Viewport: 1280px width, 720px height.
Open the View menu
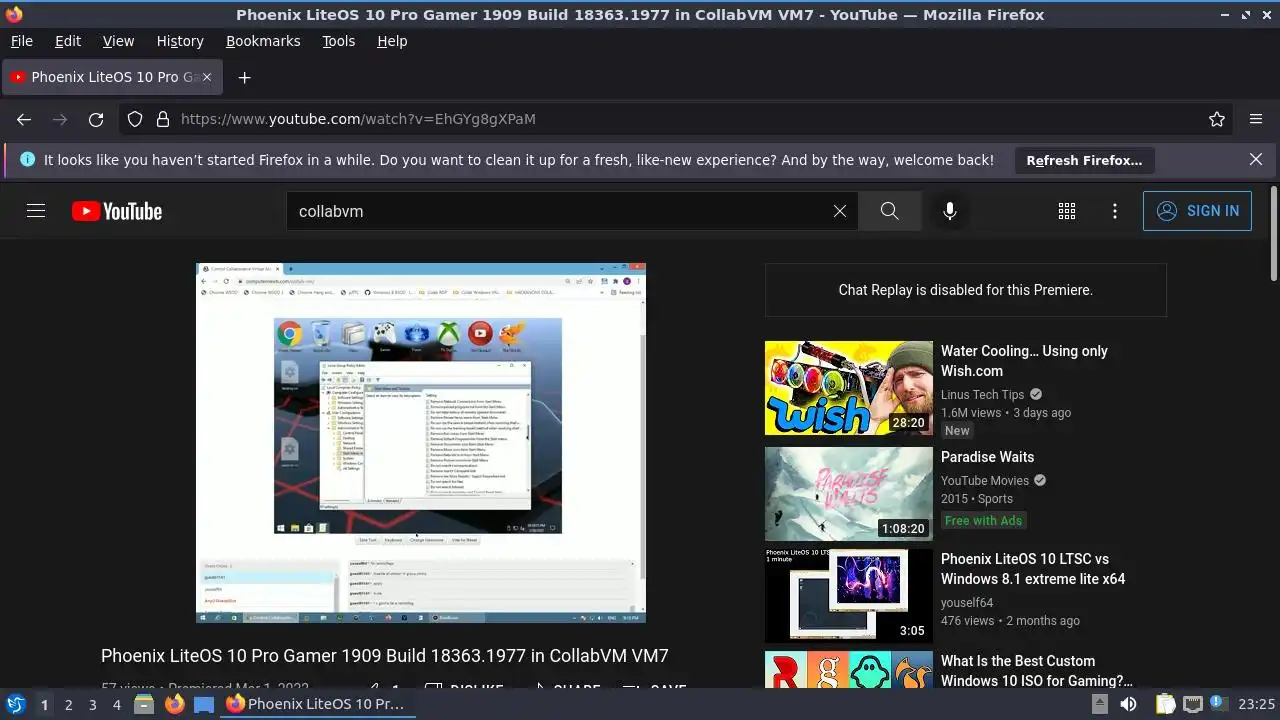click(x=118, y=41)
